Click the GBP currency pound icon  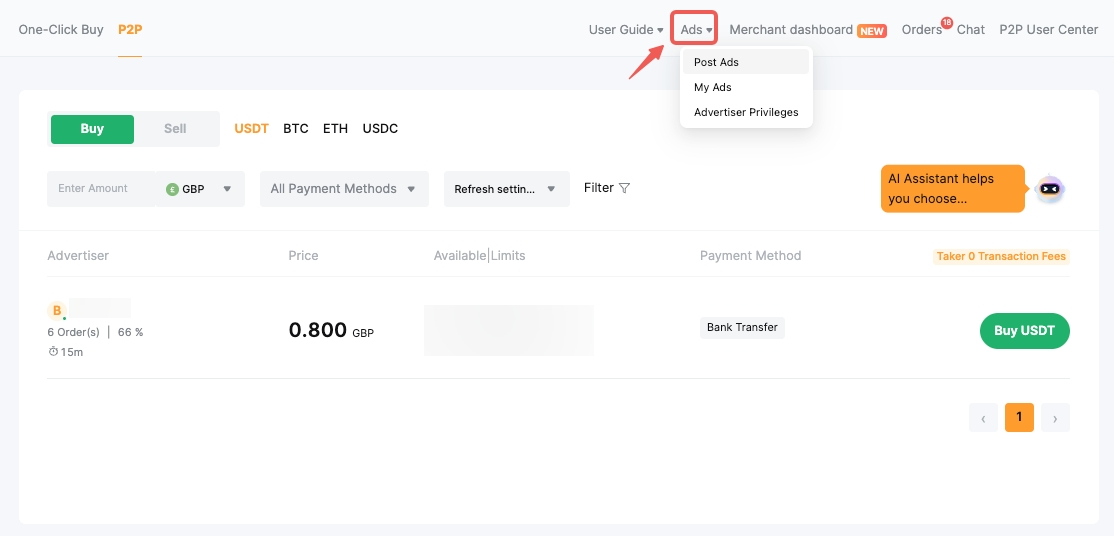[172, 189]
